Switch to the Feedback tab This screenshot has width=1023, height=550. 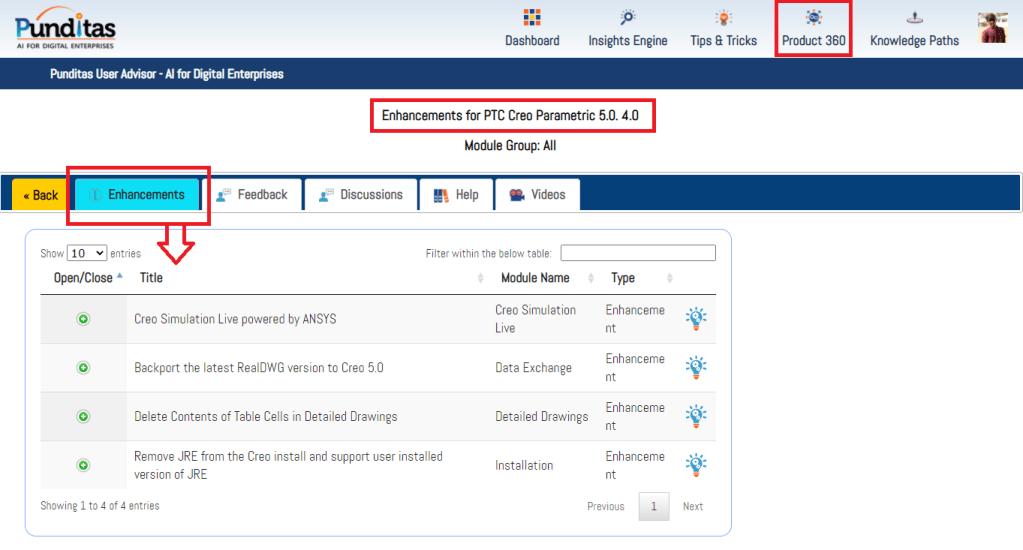[252, 195]
